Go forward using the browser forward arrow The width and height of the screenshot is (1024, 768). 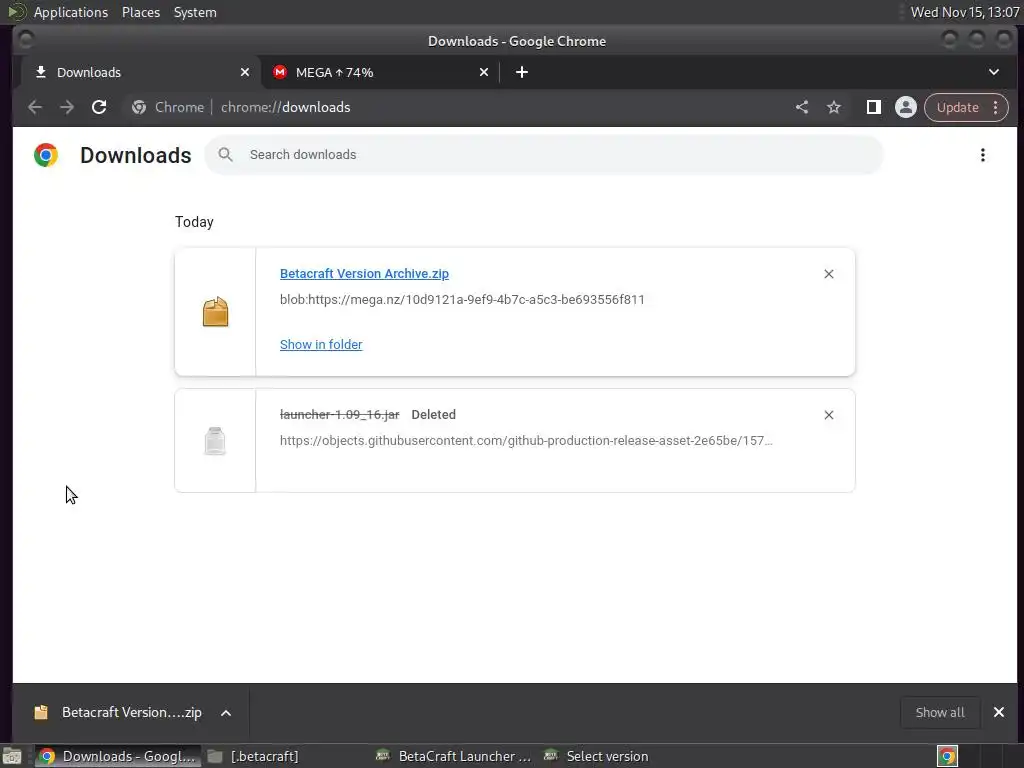pyautogui.click(x=67, y=107)
